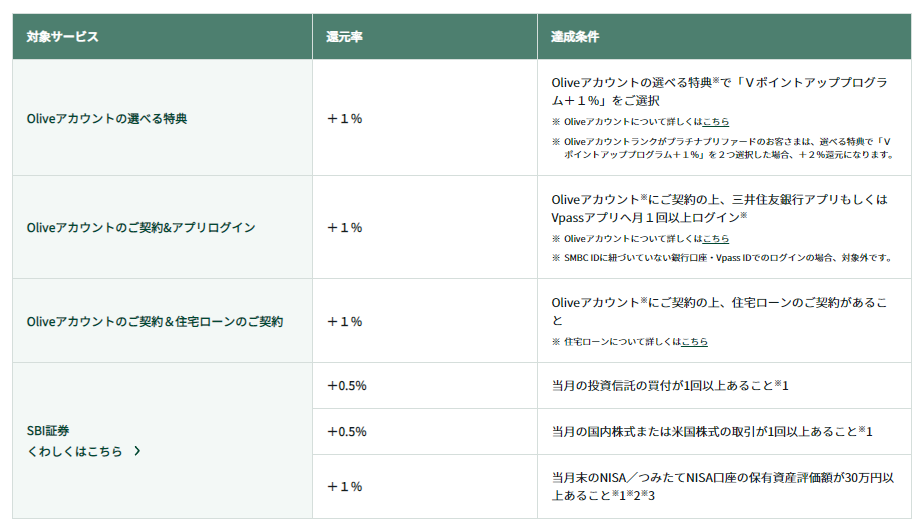This screenshot has width=920, height=524.
Task: Click the ＋１％ rate in the NISA row
Action: point(344,487)
